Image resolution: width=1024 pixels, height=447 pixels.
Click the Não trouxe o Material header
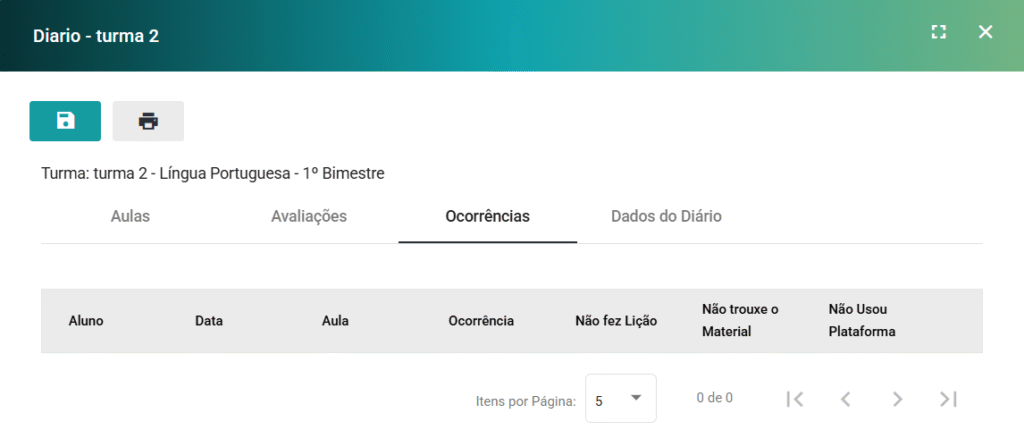[741, 320]
